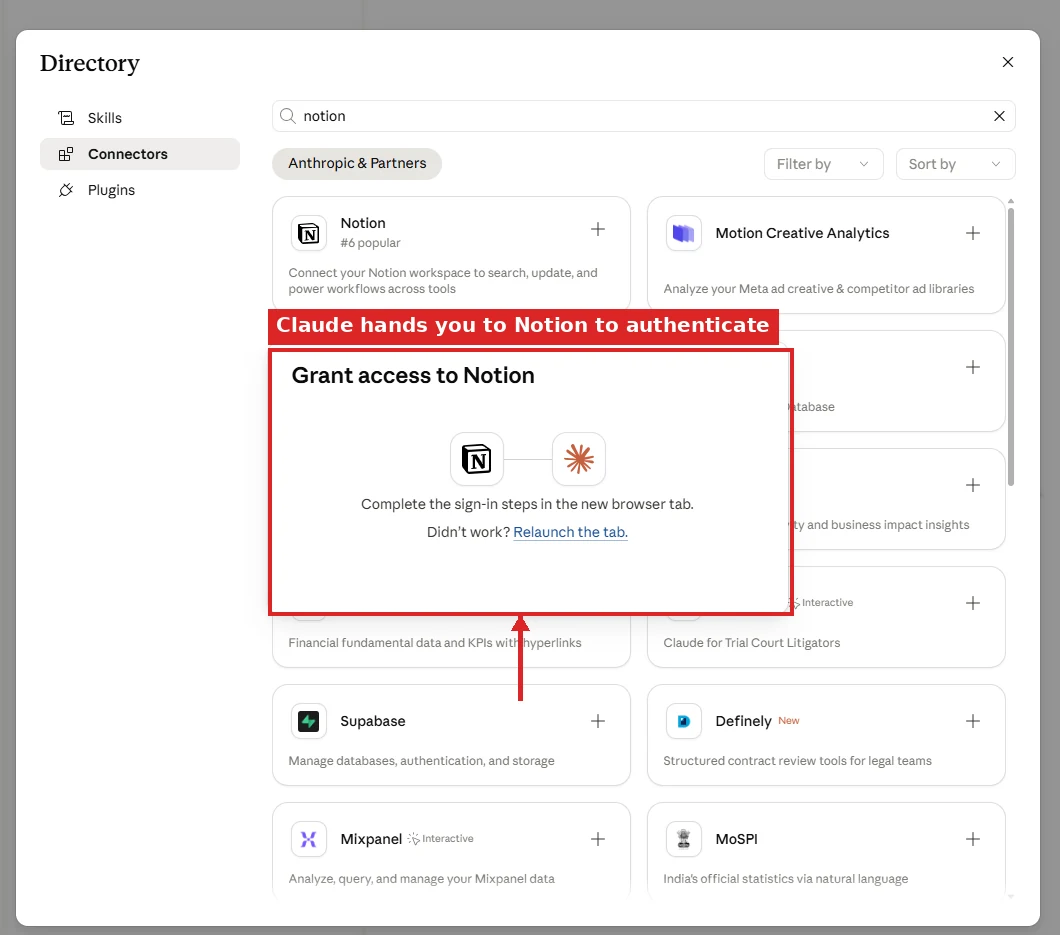Click the Notion logo in grant dialog
The height and width of the screenshot is (935, 1060).
pos(477,459)
